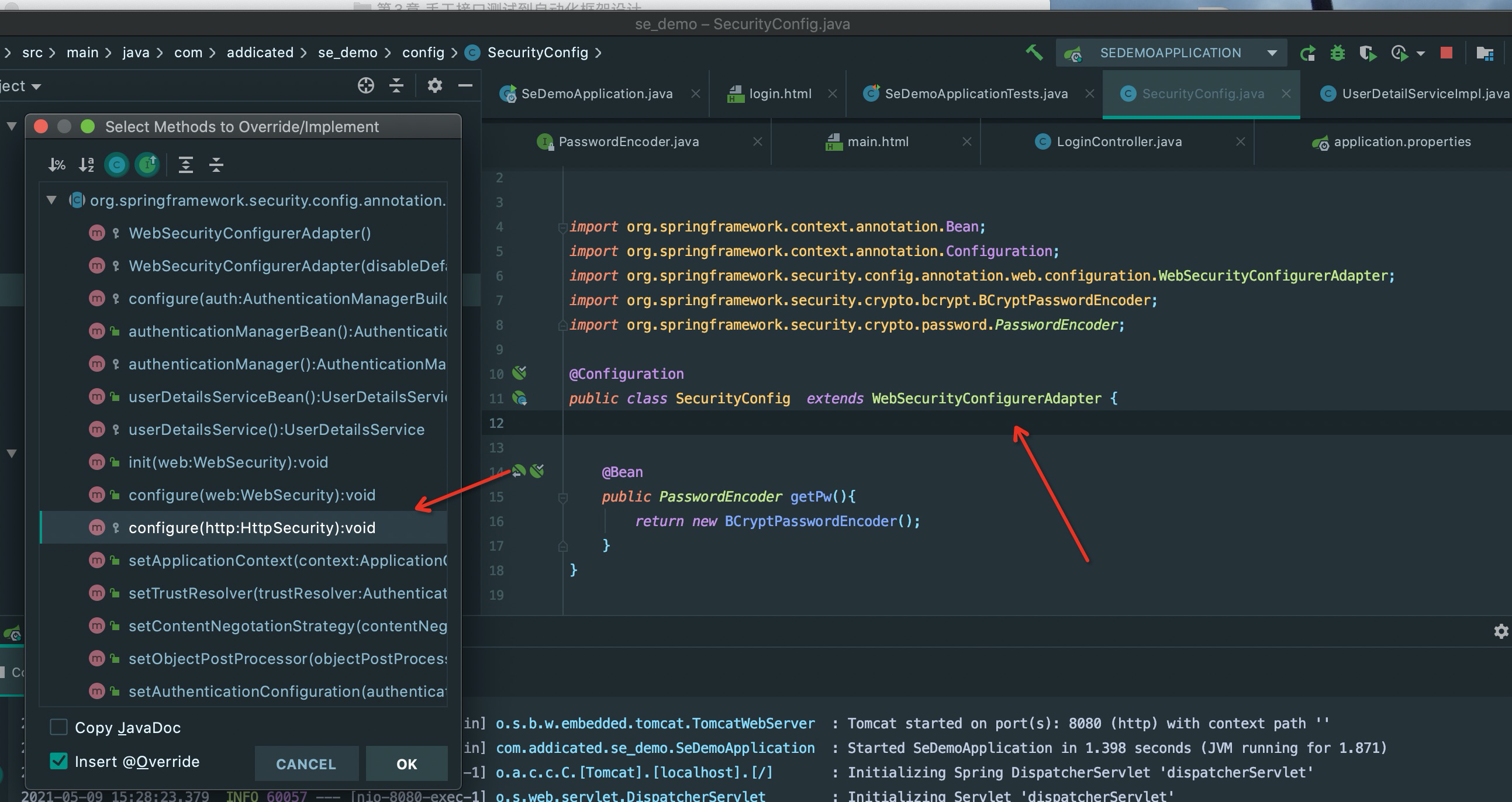Click the Select Opened File crosshair icon
Screen dimensions: 1512x802
click(365, 86)
